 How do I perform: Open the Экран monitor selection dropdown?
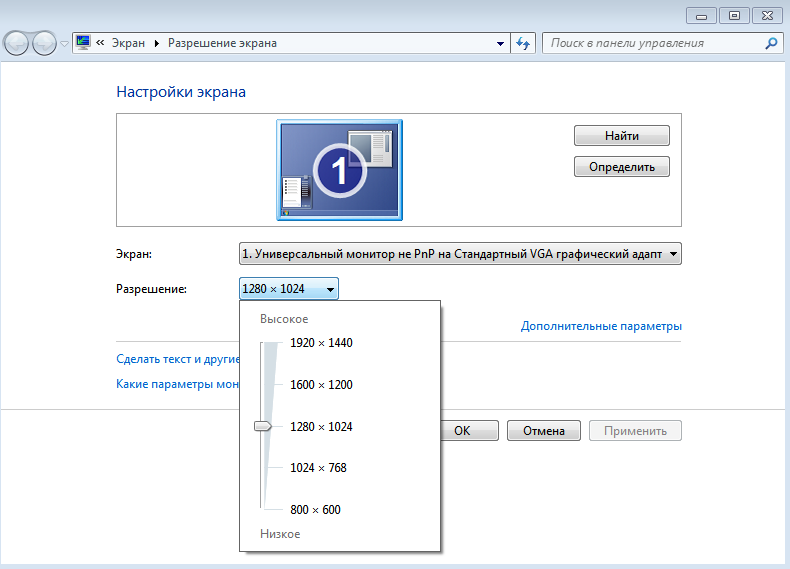pyautogui.click(x=460, y=254)
